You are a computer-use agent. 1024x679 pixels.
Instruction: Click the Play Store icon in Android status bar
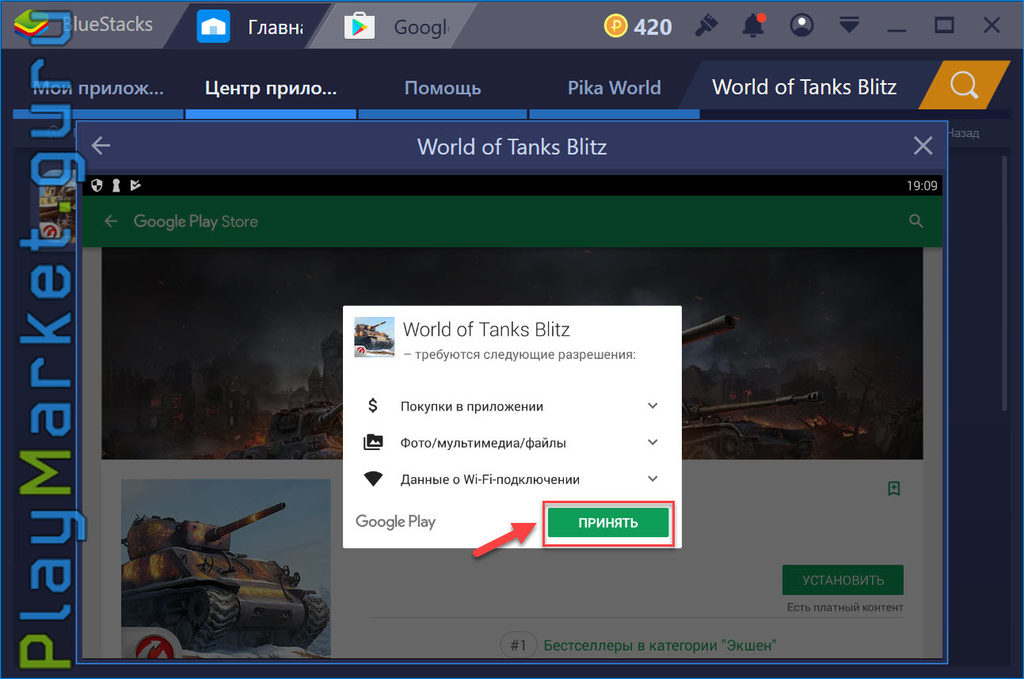coord(135,185)
